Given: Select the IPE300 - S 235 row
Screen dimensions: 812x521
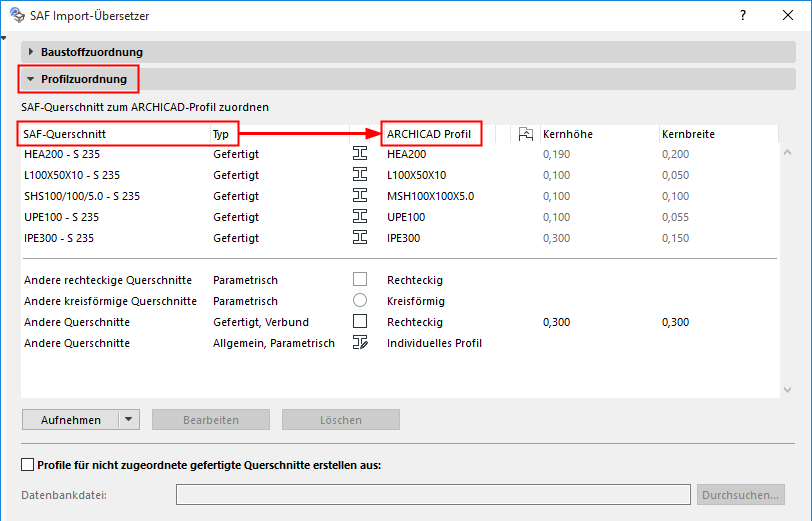Looking at the screenshot, I should 400,238.
